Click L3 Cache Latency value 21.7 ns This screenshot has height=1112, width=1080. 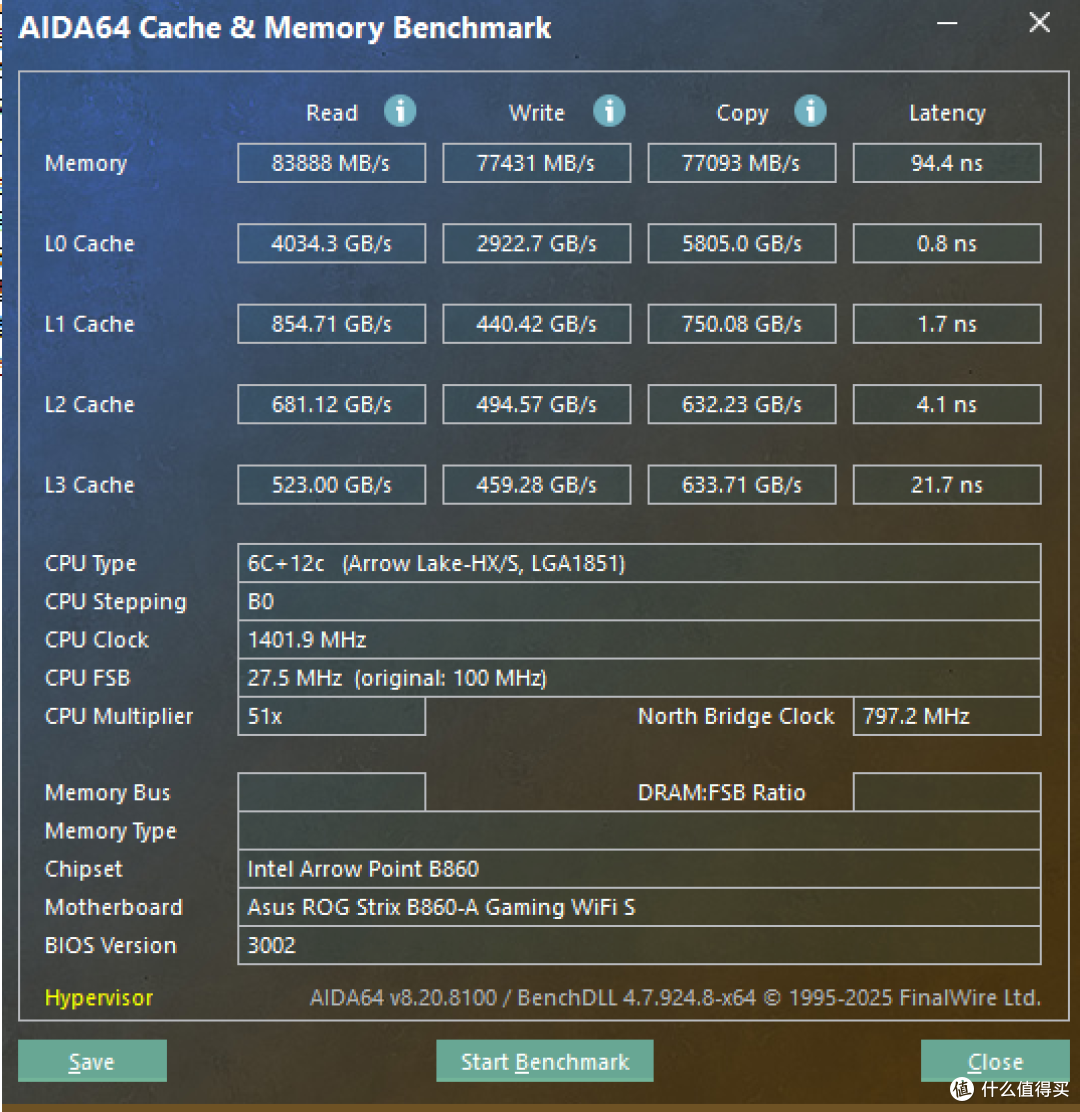pyautogui.click(x=947, y=484)
